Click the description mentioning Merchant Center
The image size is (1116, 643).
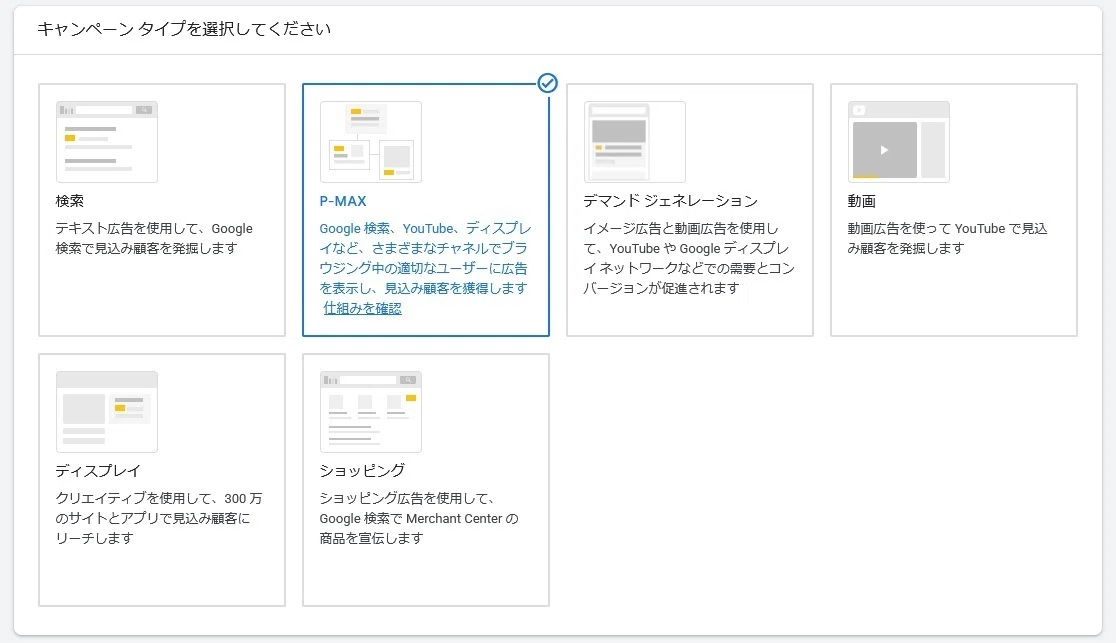pos(419,518)
